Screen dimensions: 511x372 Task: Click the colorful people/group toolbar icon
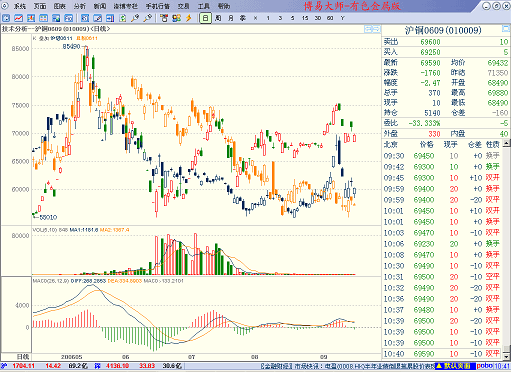tap(176, 18)
